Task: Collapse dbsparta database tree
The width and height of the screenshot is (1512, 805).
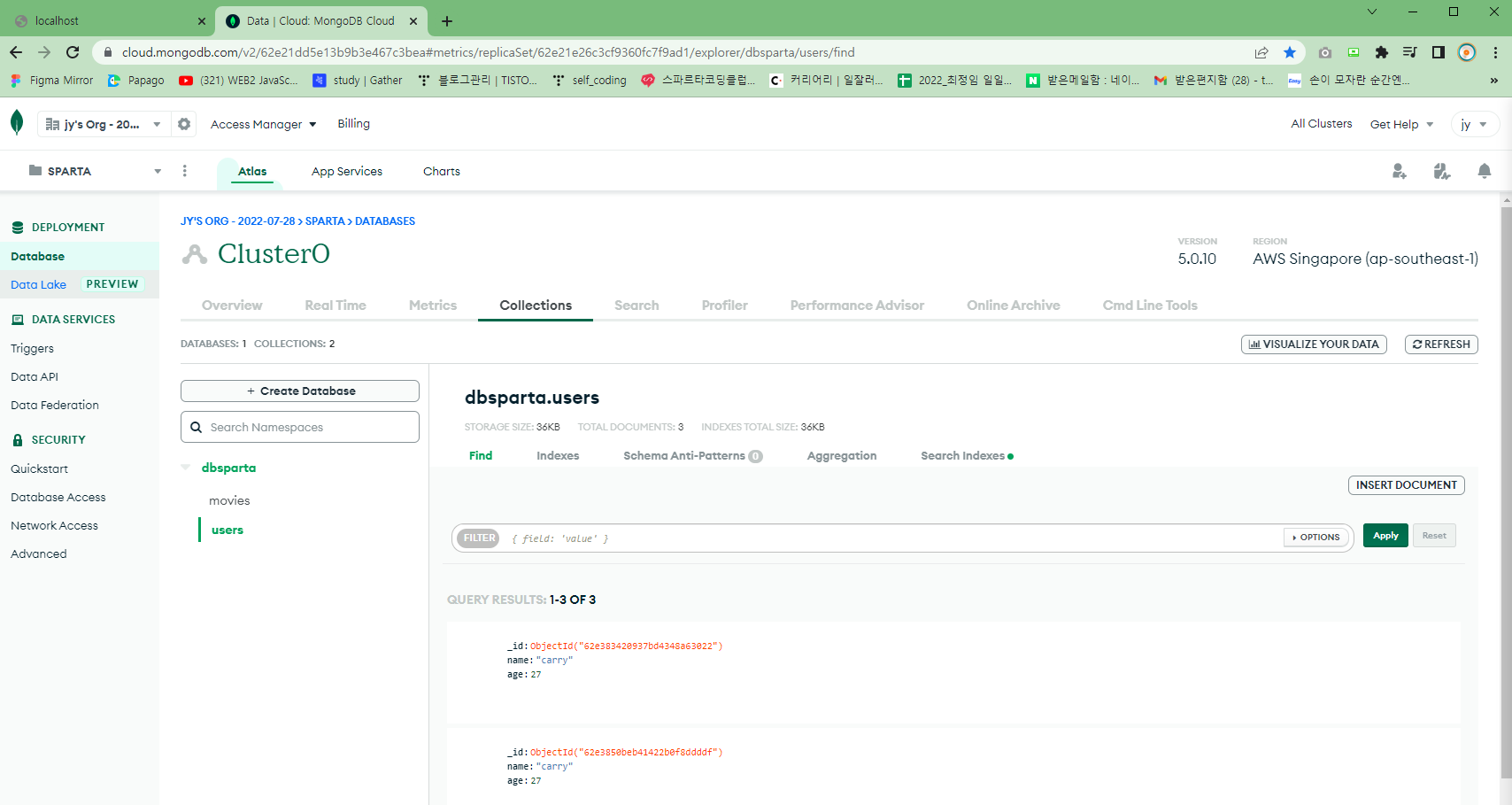Action: pyautogui.click(x=186, y=468)
